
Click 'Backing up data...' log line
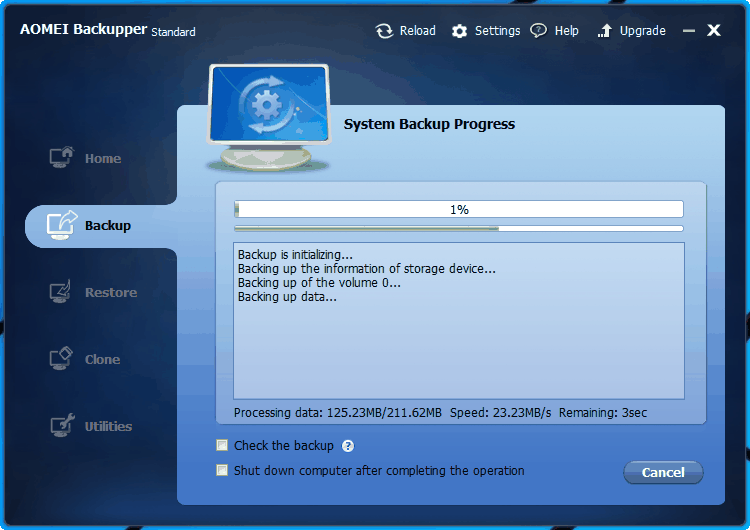click(287, 297)
